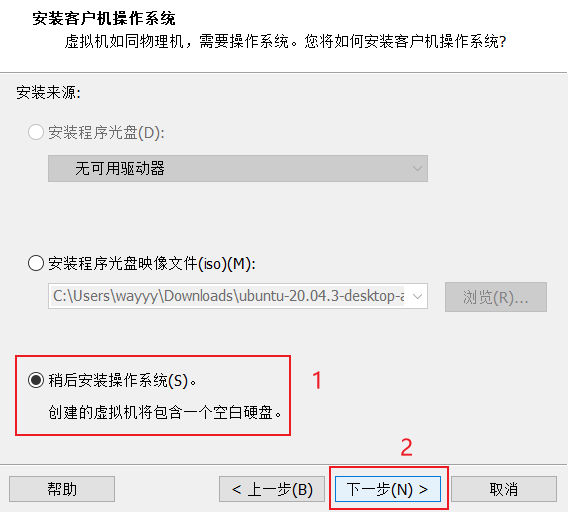The width and height of the screenshot is (568, 512).
Task: Proceed with 下一步(N) > button
Action: pos(388,489)
